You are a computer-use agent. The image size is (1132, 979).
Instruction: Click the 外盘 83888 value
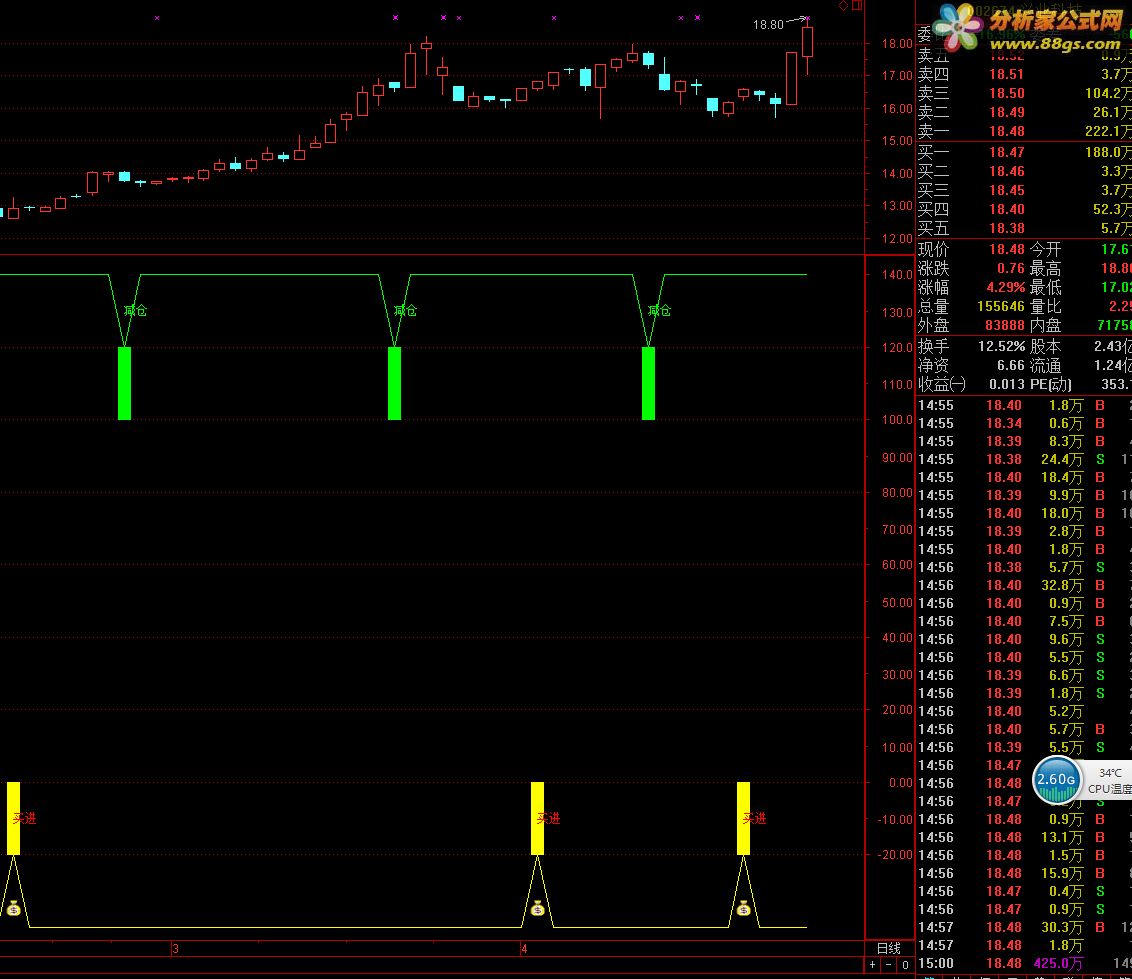click(1005, 326)
